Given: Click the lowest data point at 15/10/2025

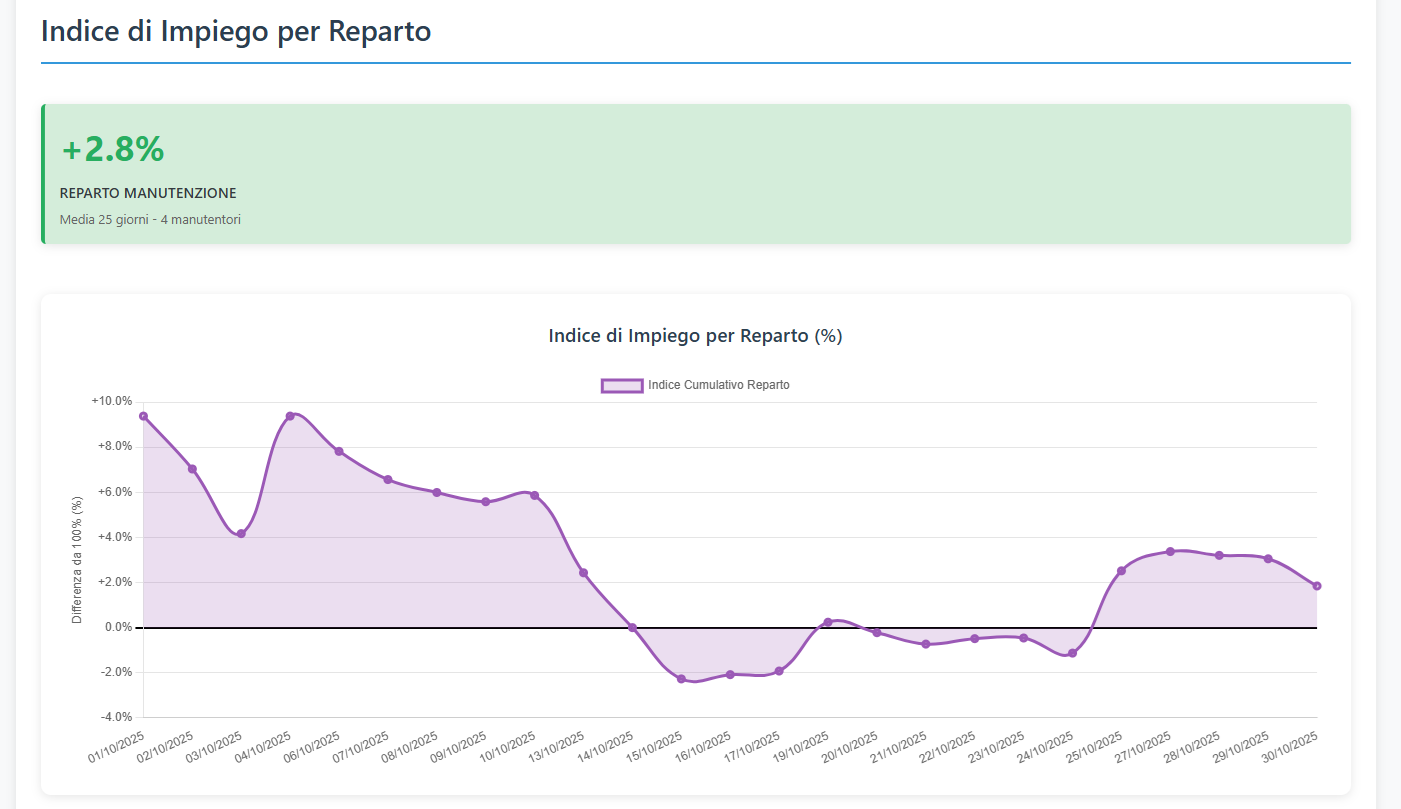Looking at the screenshot, I should tap(681, 679).
